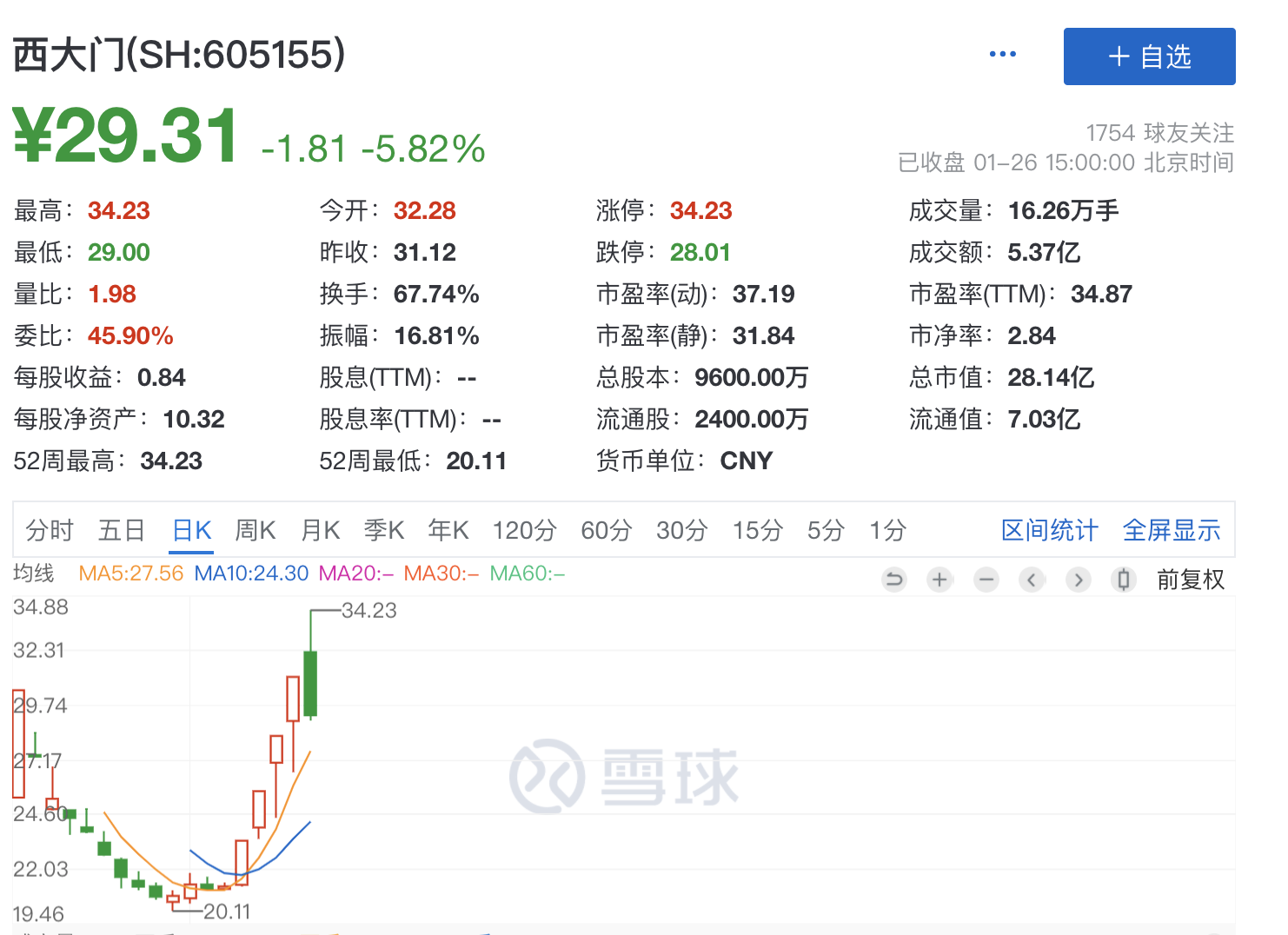The height and width of the screenshot is (935, 1288).
Task: Click the latest green candlestick at 34.23 high
Action: point(310,683)
